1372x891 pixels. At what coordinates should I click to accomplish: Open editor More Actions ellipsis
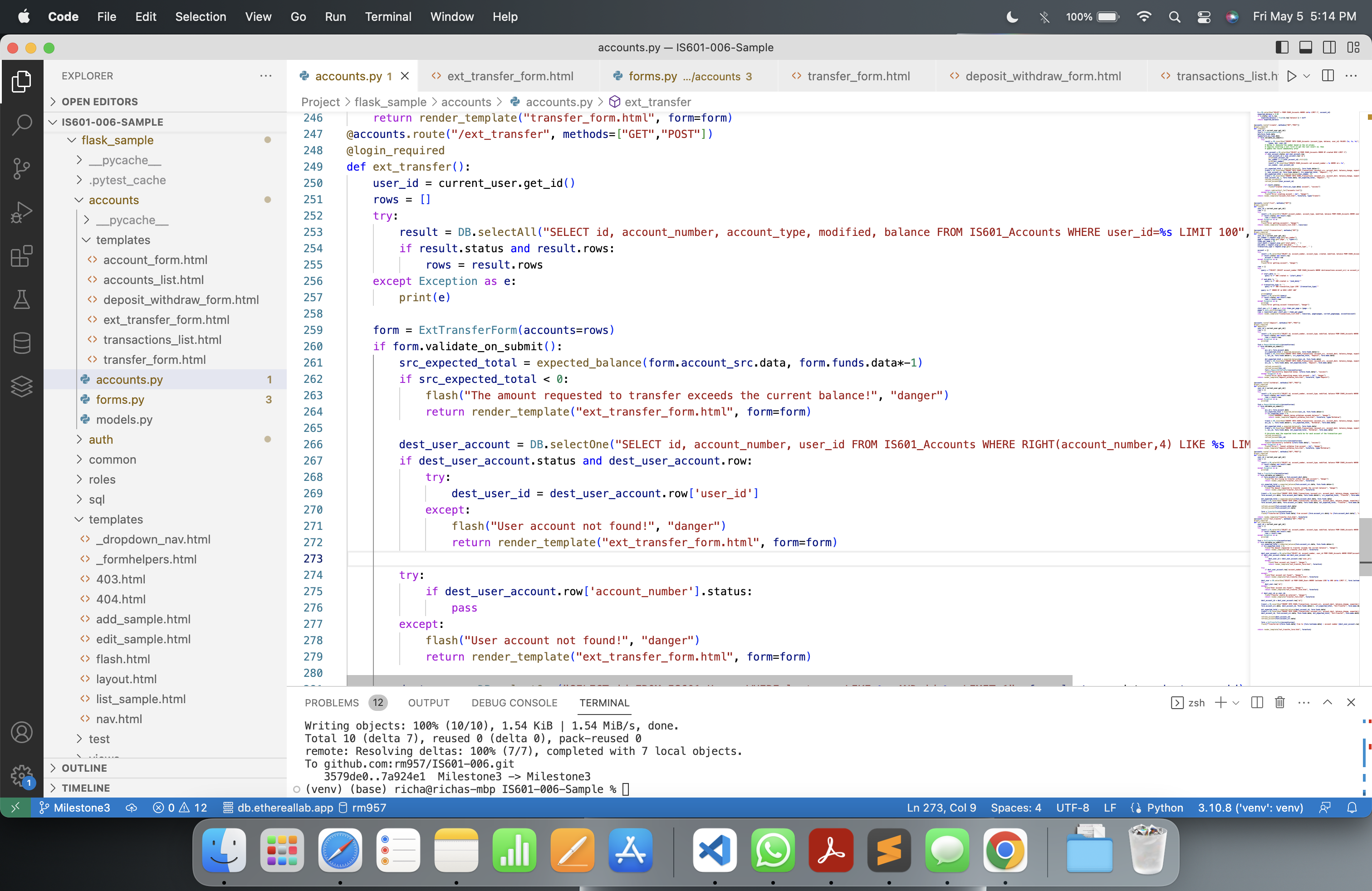[1351, 76]
